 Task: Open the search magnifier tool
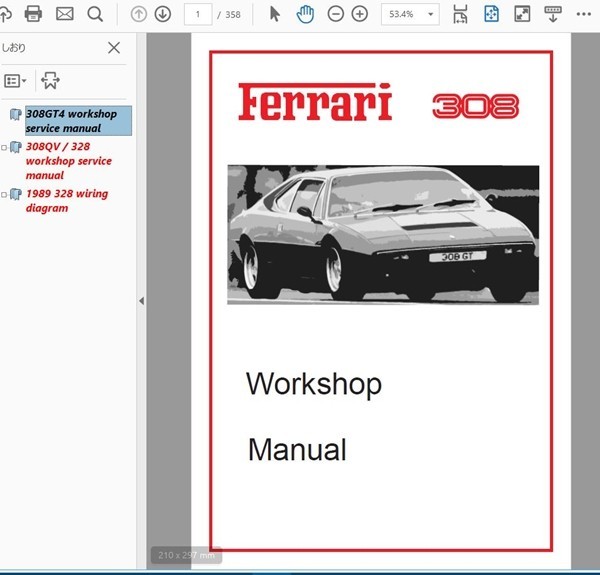pos(95,15)
